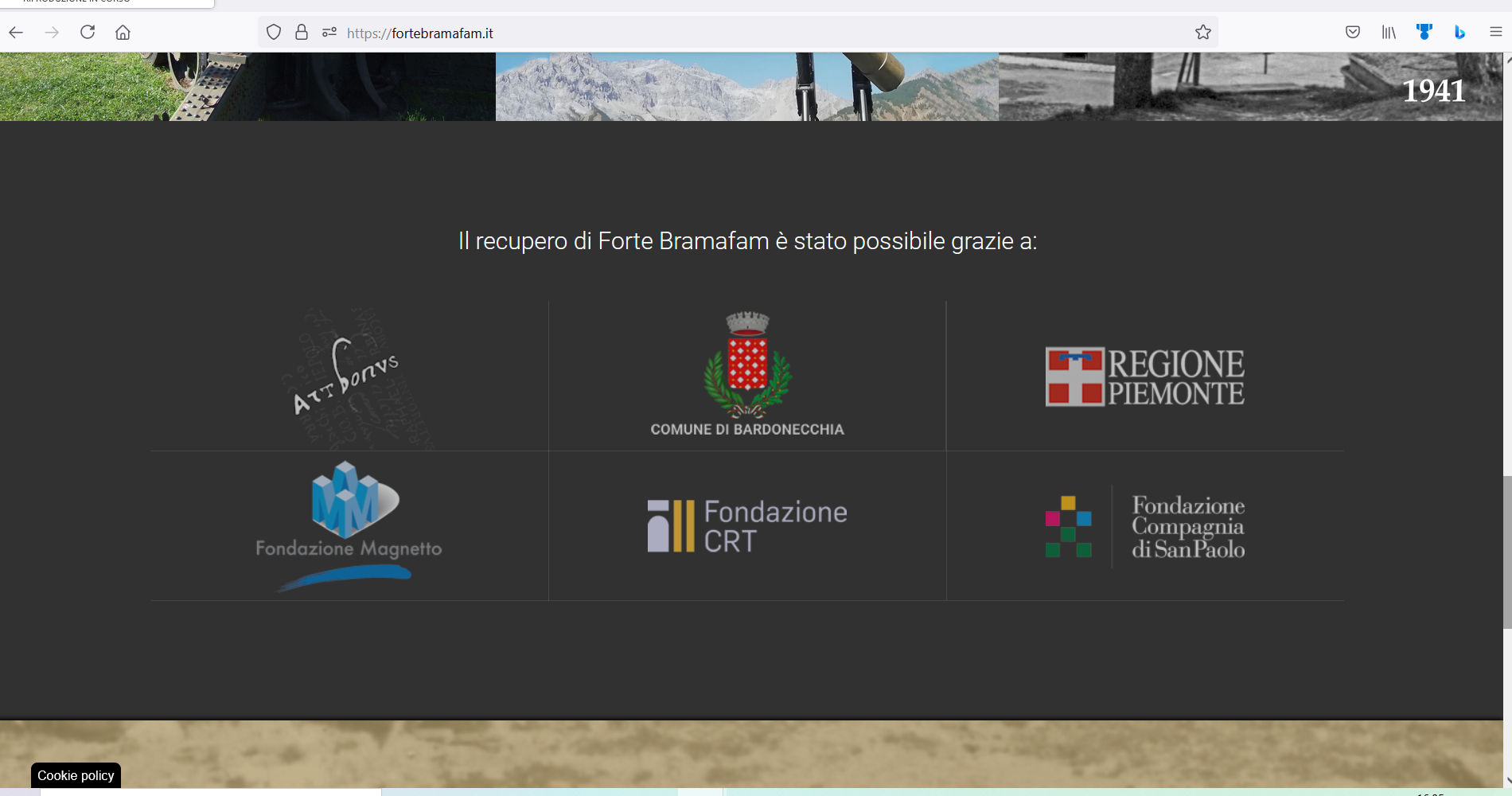
Task: Show site security padlock info
Action: coord(302,33)
